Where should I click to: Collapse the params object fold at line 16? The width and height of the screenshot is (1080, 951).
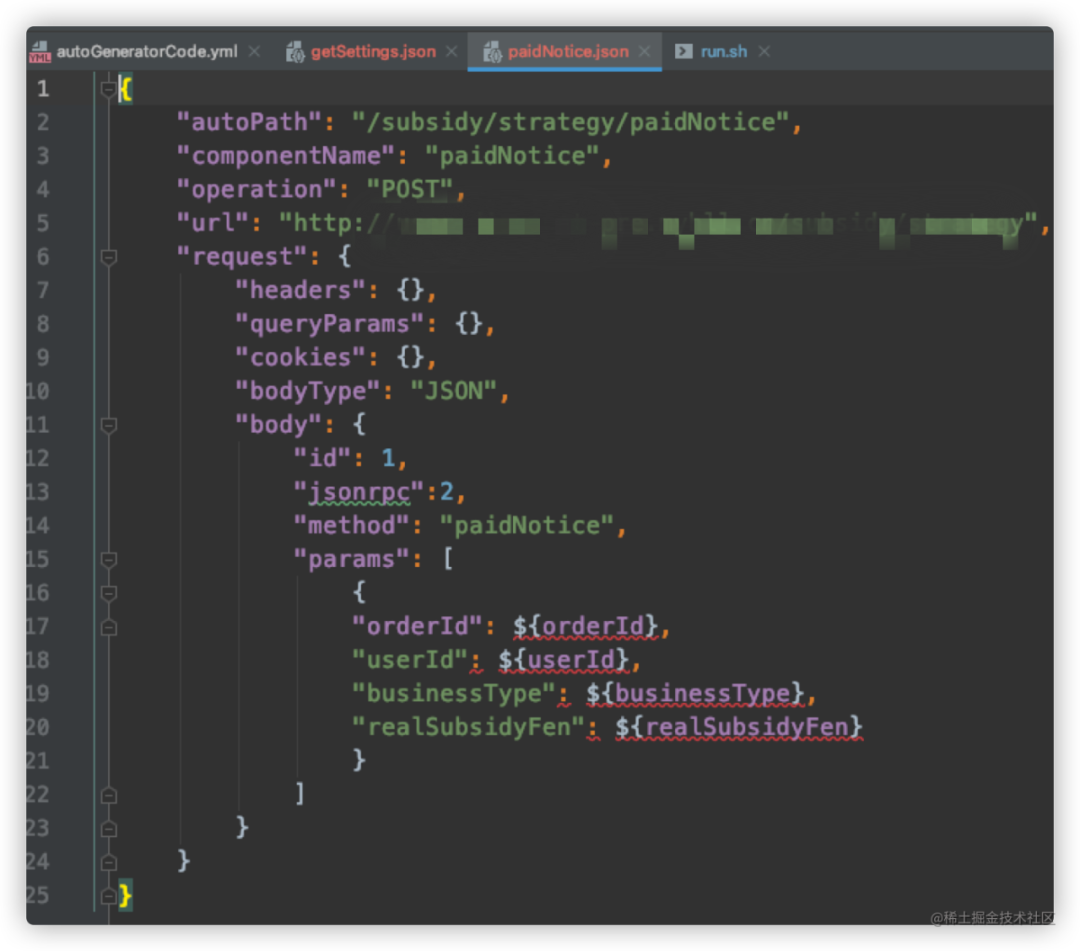pyautogui.click(x=108, y=593)
